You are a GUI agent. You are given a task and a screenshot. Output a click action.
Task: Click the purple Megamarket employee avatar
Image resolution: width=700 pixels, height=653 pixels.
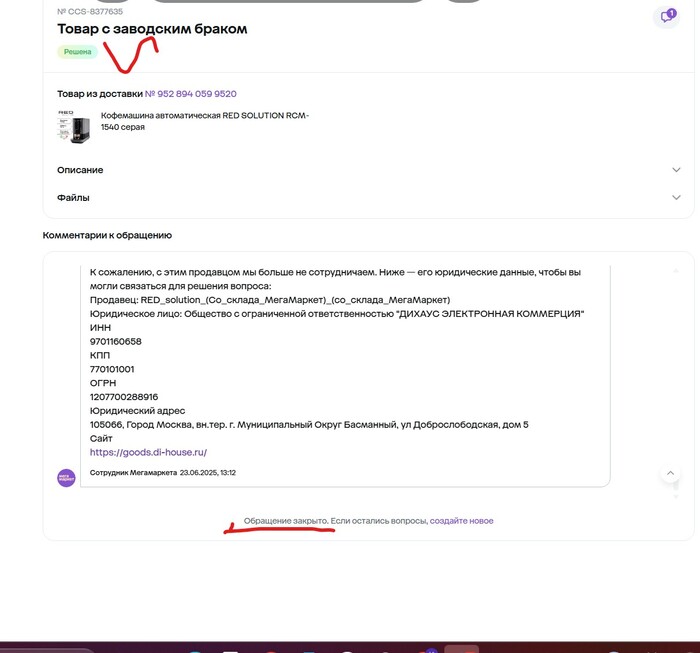click(x=66, y=478)
